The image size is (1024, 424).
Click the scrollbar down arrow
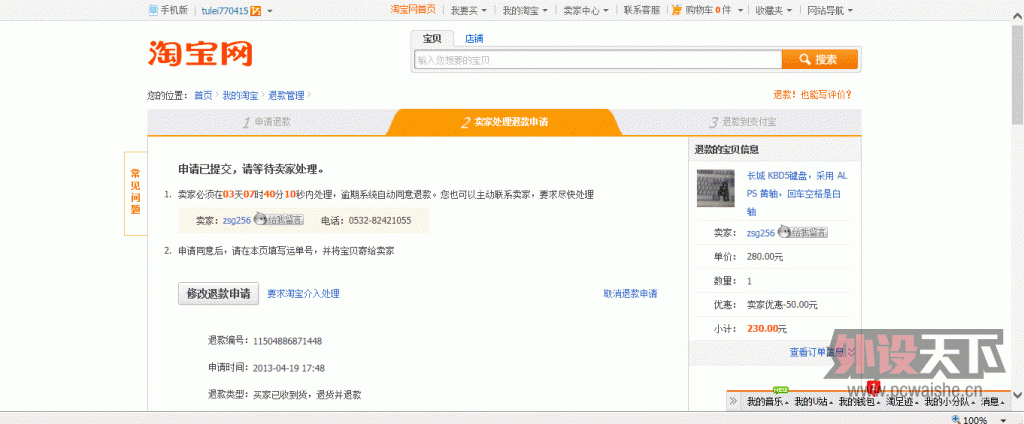pyautogui.click(x=1017, y=394)
